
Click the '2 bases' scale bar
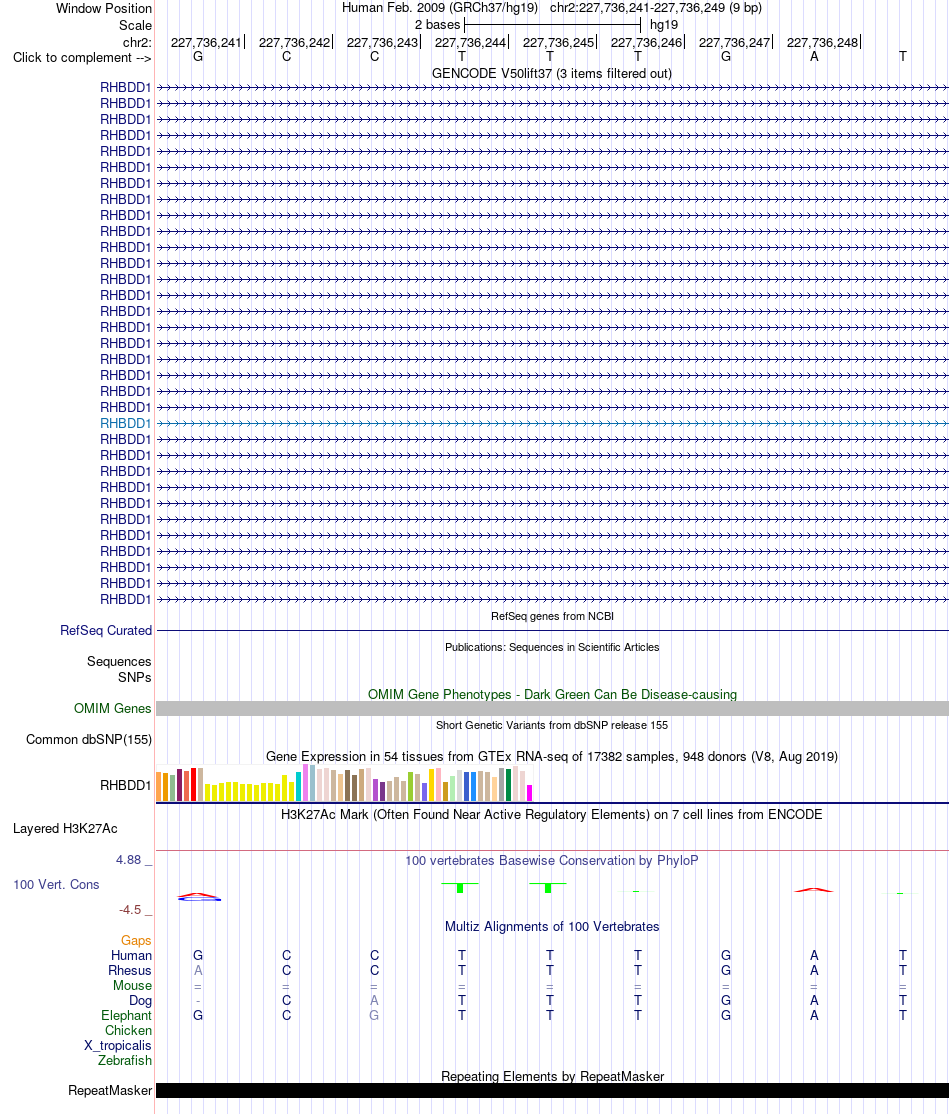click(x=552, y=24)
